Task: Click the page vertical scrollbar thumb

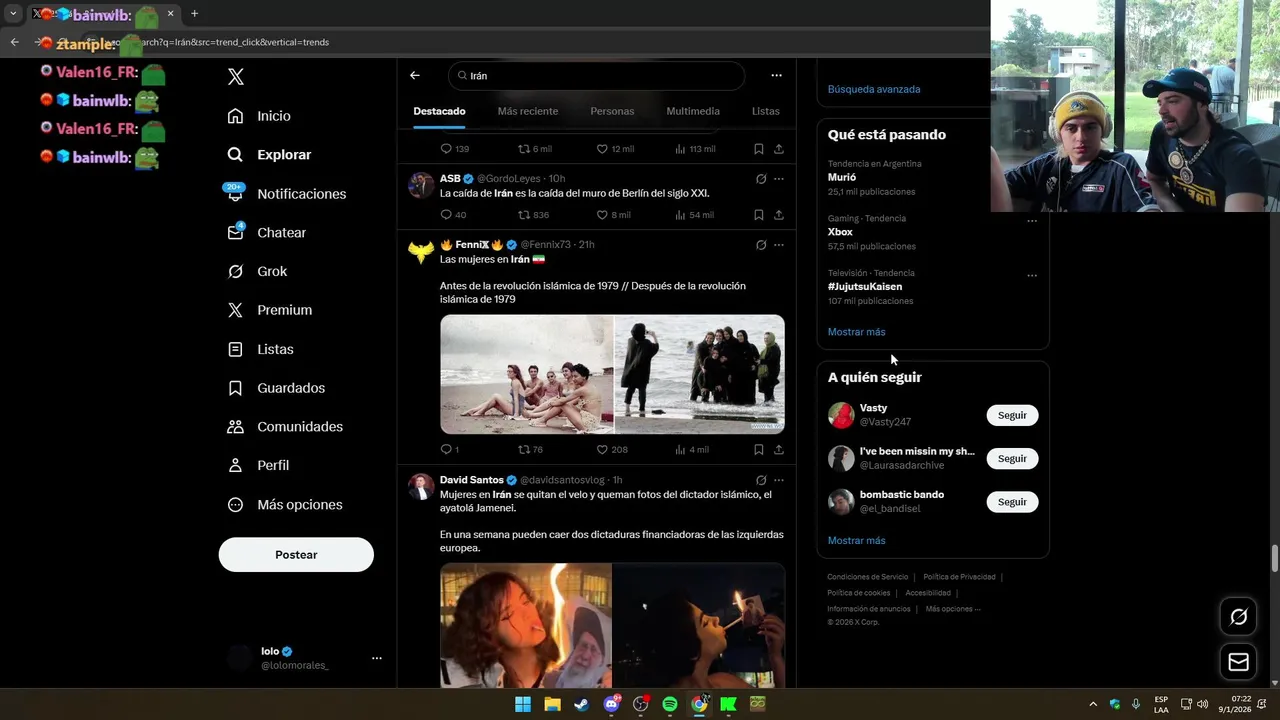Action: (x=1274, y=558)
